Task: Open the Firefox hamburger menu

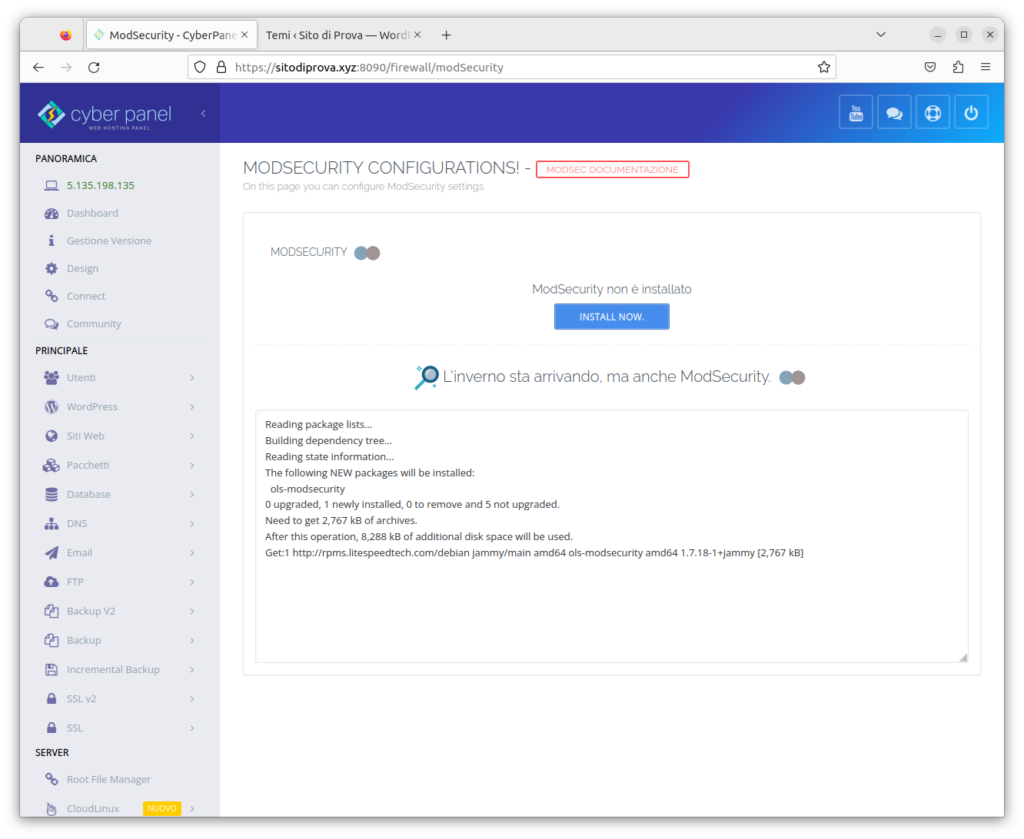Action: pos(985,67)
